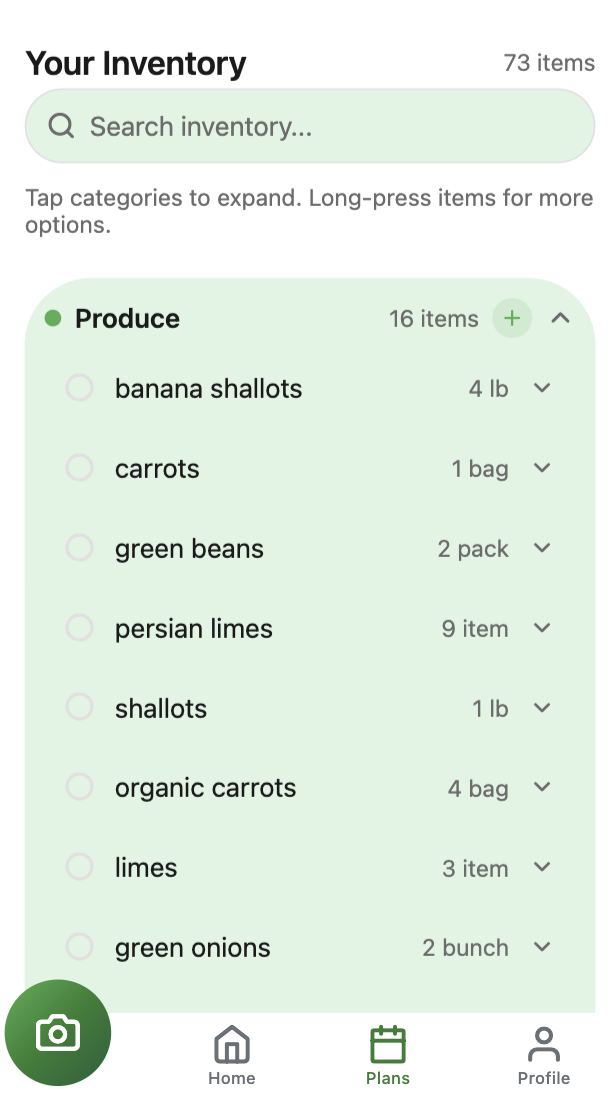The height and width of the screenshot is (1100, 614).
Task: Tap the search inventory field
Action: [309, 126]
